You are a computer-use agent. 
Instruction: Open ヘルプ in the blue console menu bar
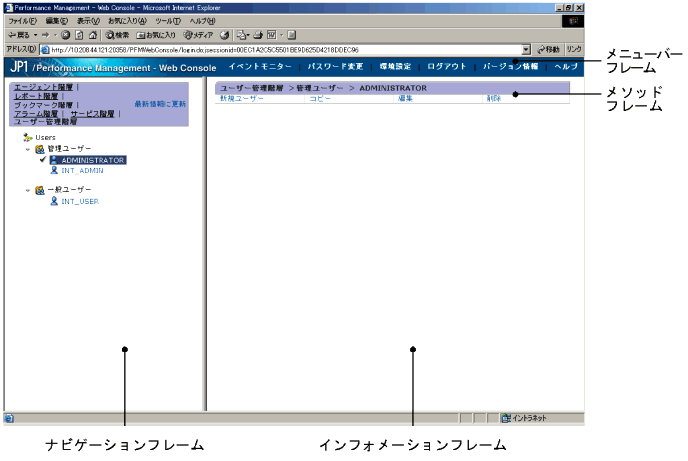[x=566, y=66]
